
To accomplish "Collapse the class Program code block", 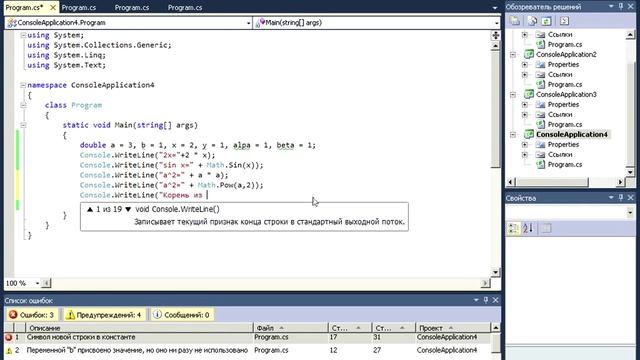I will (x=23, y=105).
